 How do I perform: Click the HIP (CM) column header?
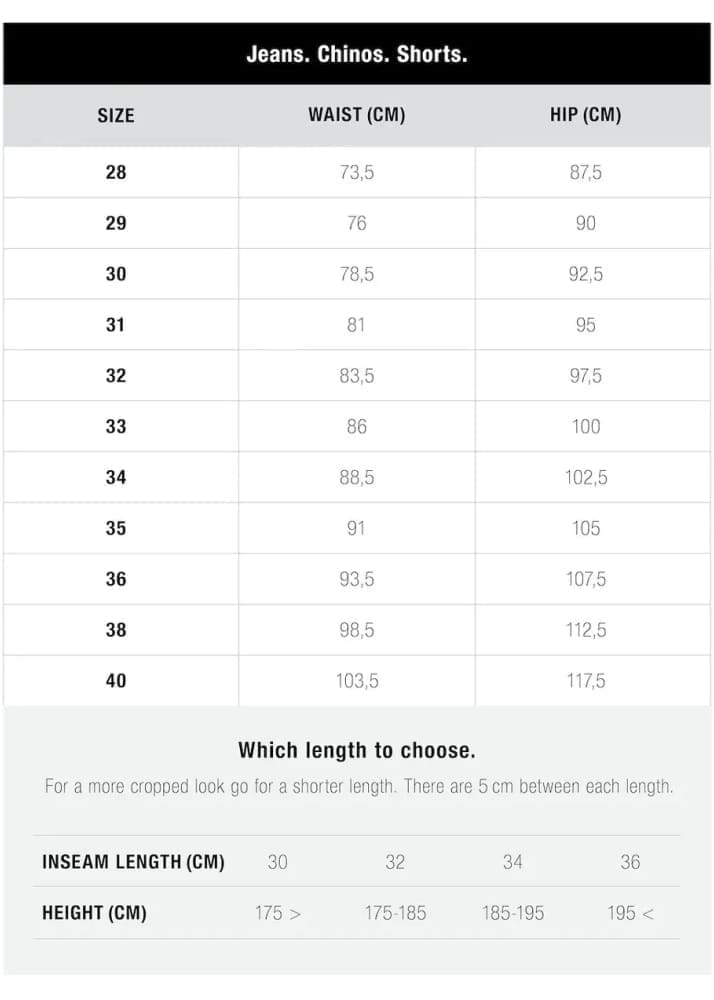tap(586, 115)
